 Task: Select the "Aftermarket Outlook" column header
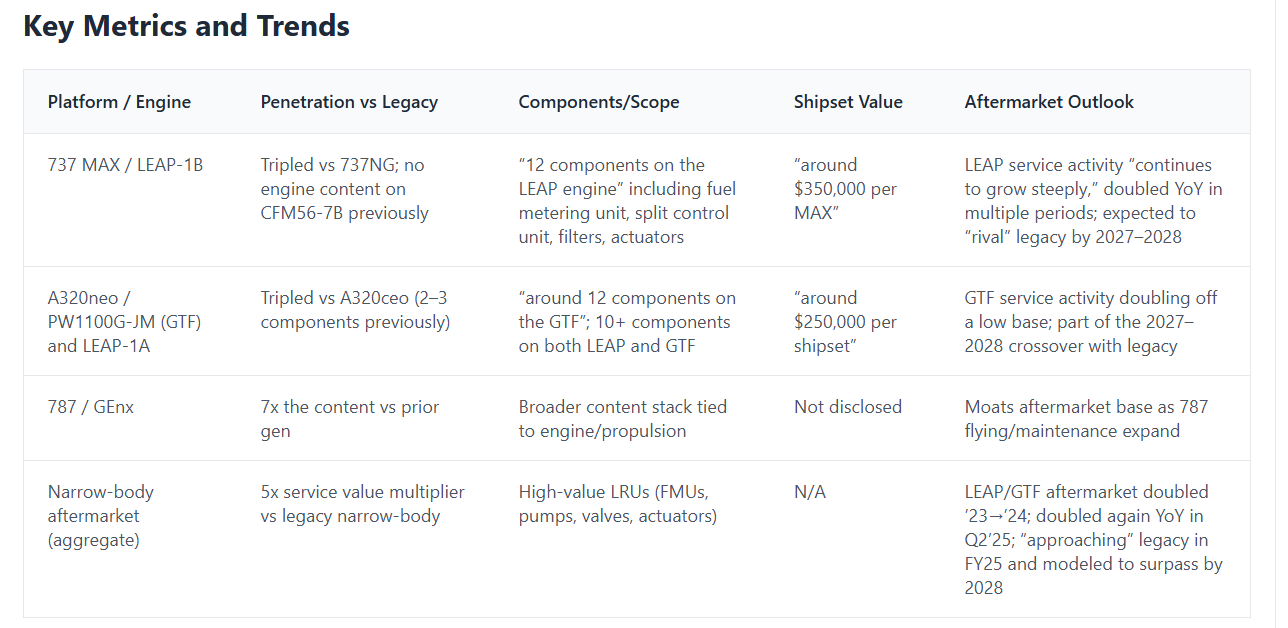coord(1049,102)
